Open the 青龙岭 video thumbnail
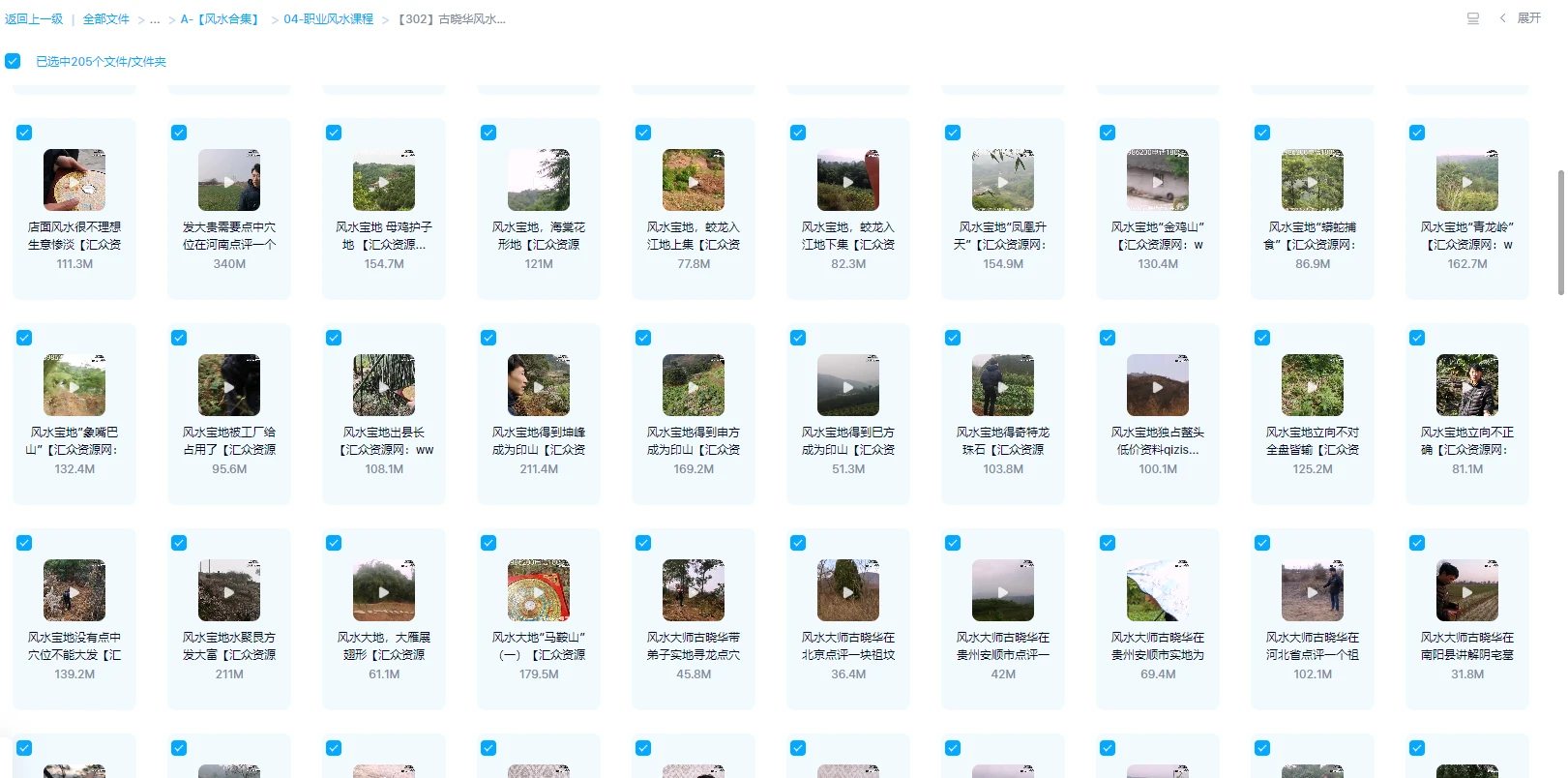The height and width of the screenshot is (778, 1568). click(1467, 180)
